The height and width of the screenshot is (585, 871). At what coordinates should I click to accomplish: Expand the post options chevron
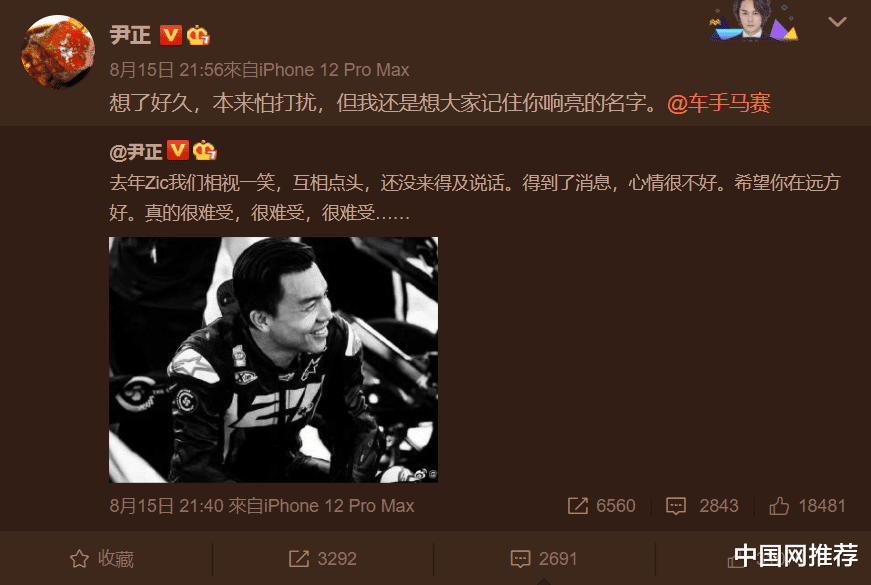837,22
